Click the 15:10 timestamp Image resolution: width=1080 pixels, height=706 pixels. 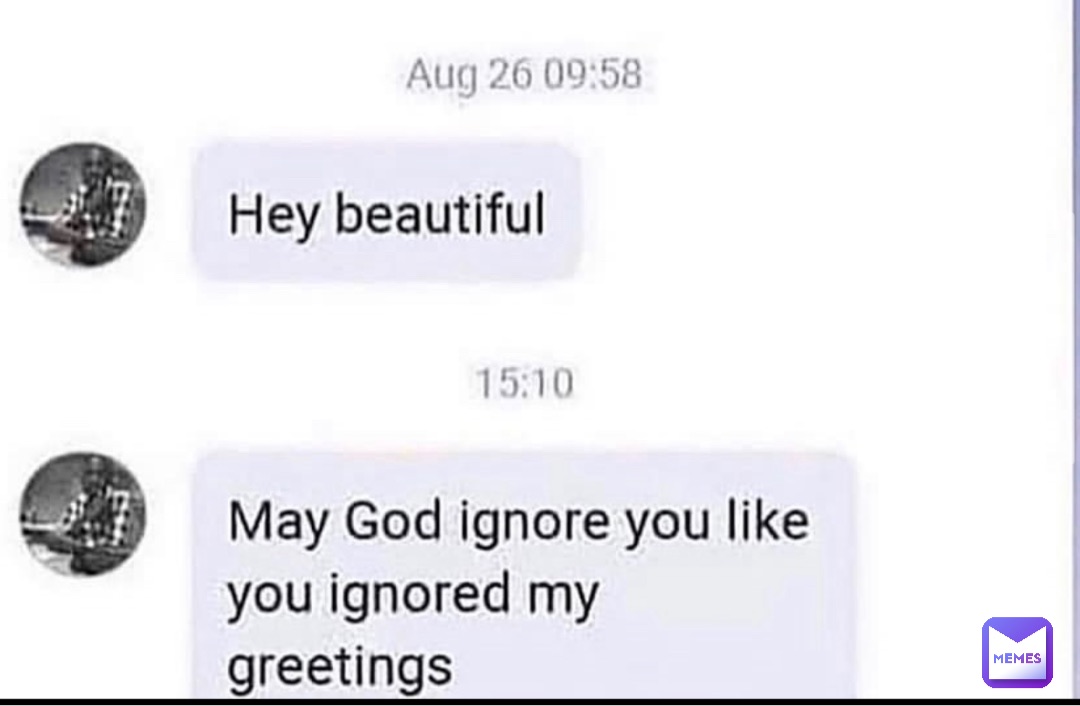pyautogui.click(x=524, y=384)
